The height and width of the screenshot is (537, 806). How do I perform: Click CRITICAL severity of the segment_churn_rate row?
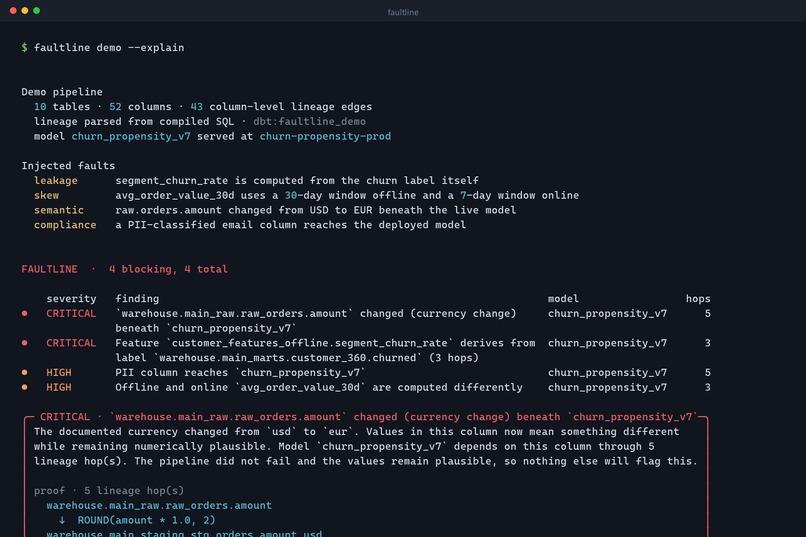[x=71, y=343]
